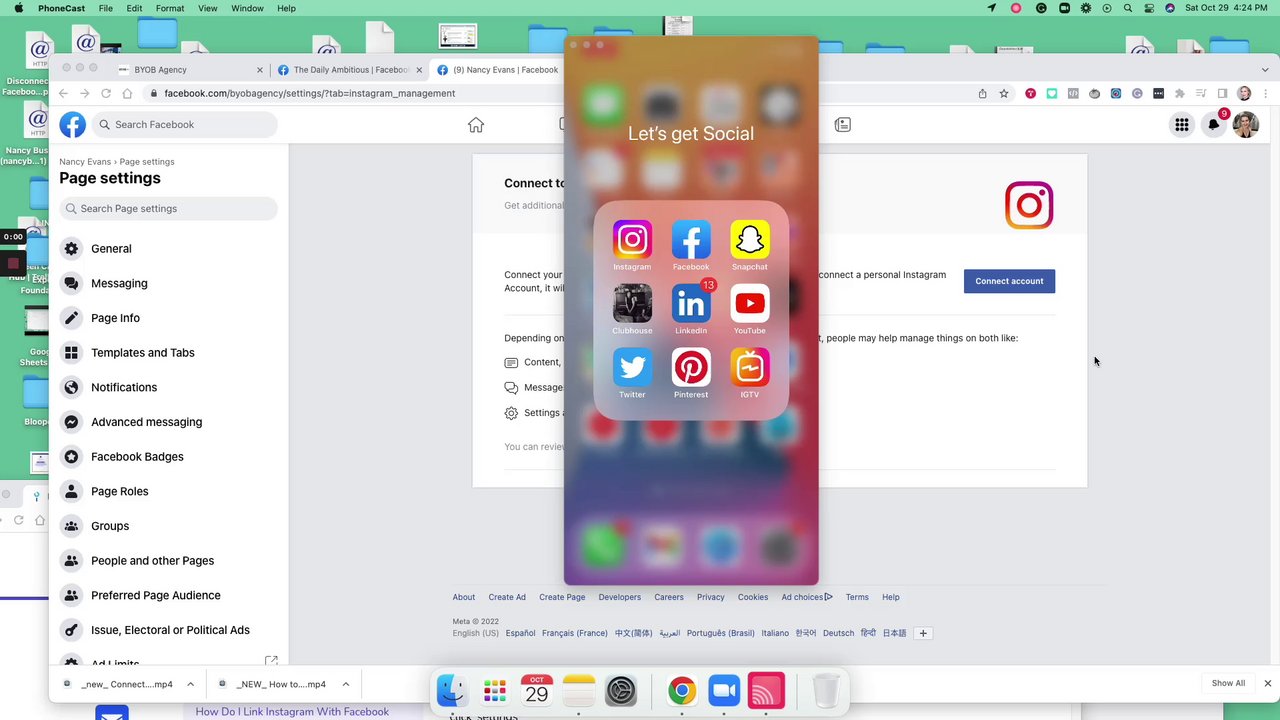1280x720 pixels.
Task: Open System Preferences from the Dock
Action: [621, 691]
